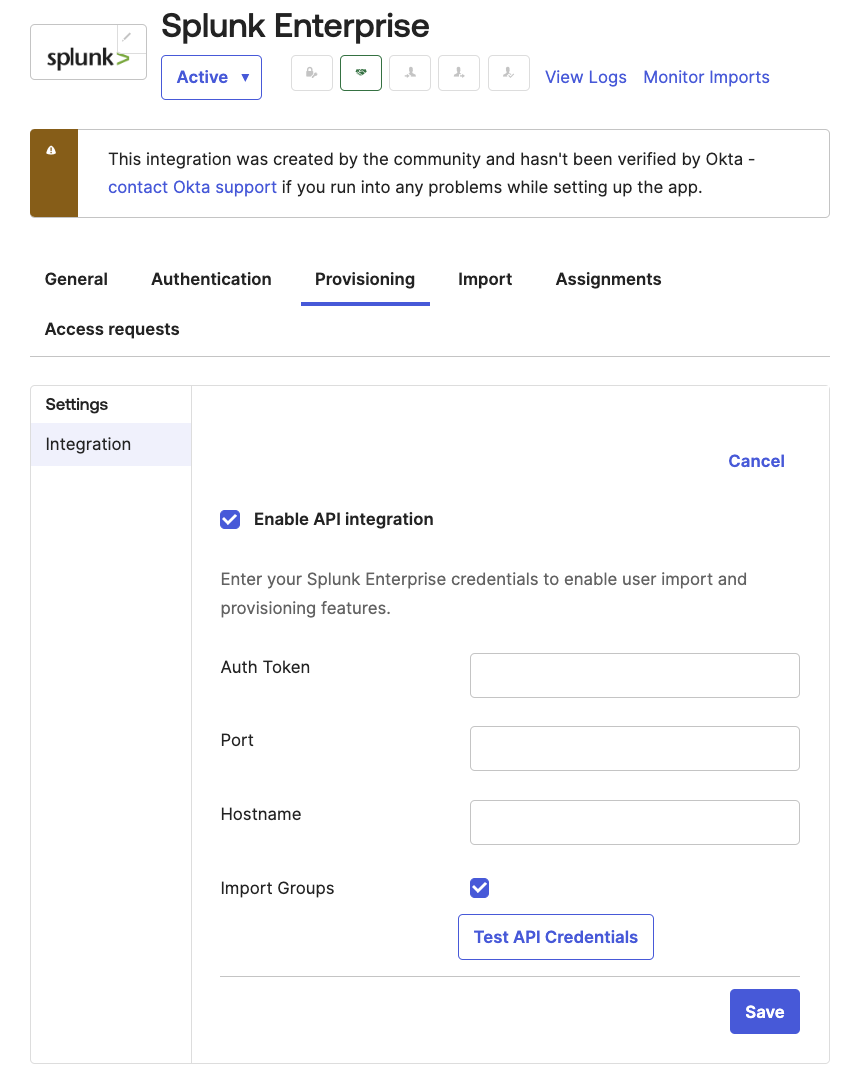859x1084 pixels.
Task: Click the green handshake icon
Action: point(361,73)
